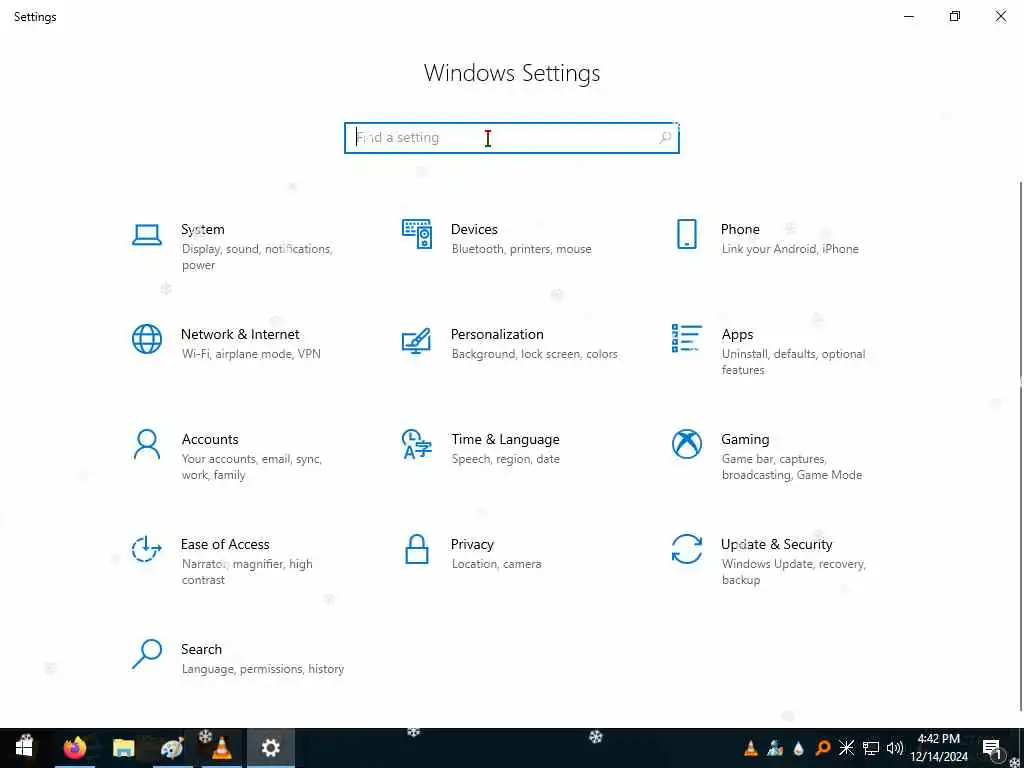Open the Windows Start menu
Viewport: 1024px width, 768px height.
(25, 747)
